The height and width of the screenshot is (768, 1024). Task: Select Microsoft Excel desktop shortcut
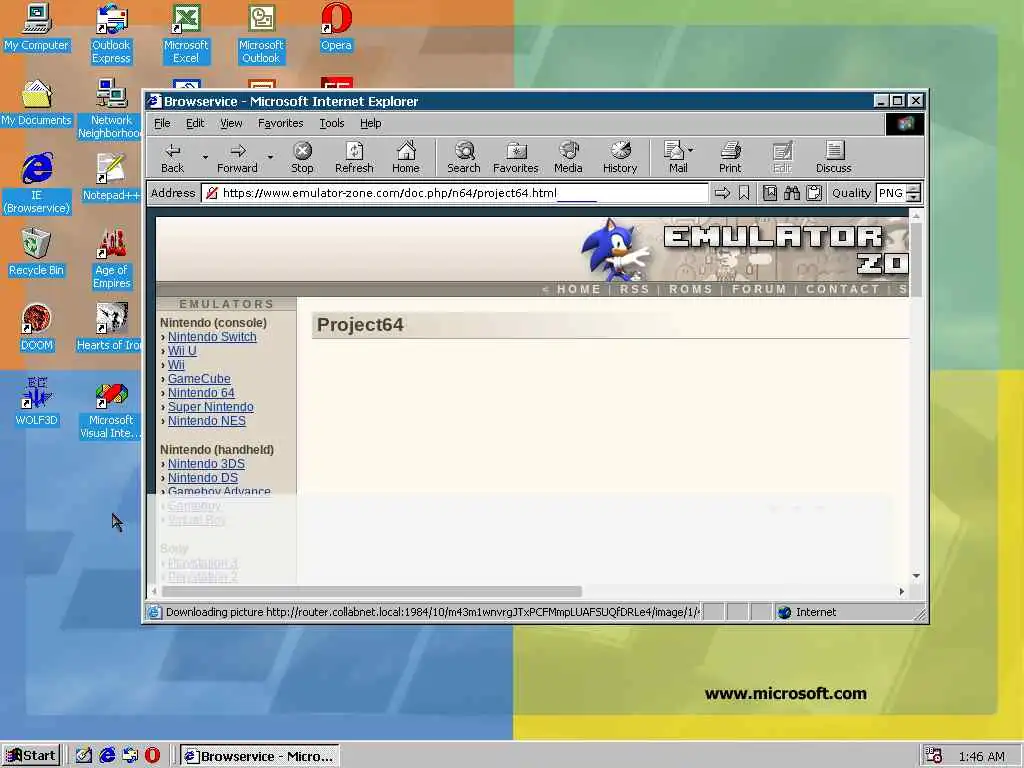pos(186,34)
